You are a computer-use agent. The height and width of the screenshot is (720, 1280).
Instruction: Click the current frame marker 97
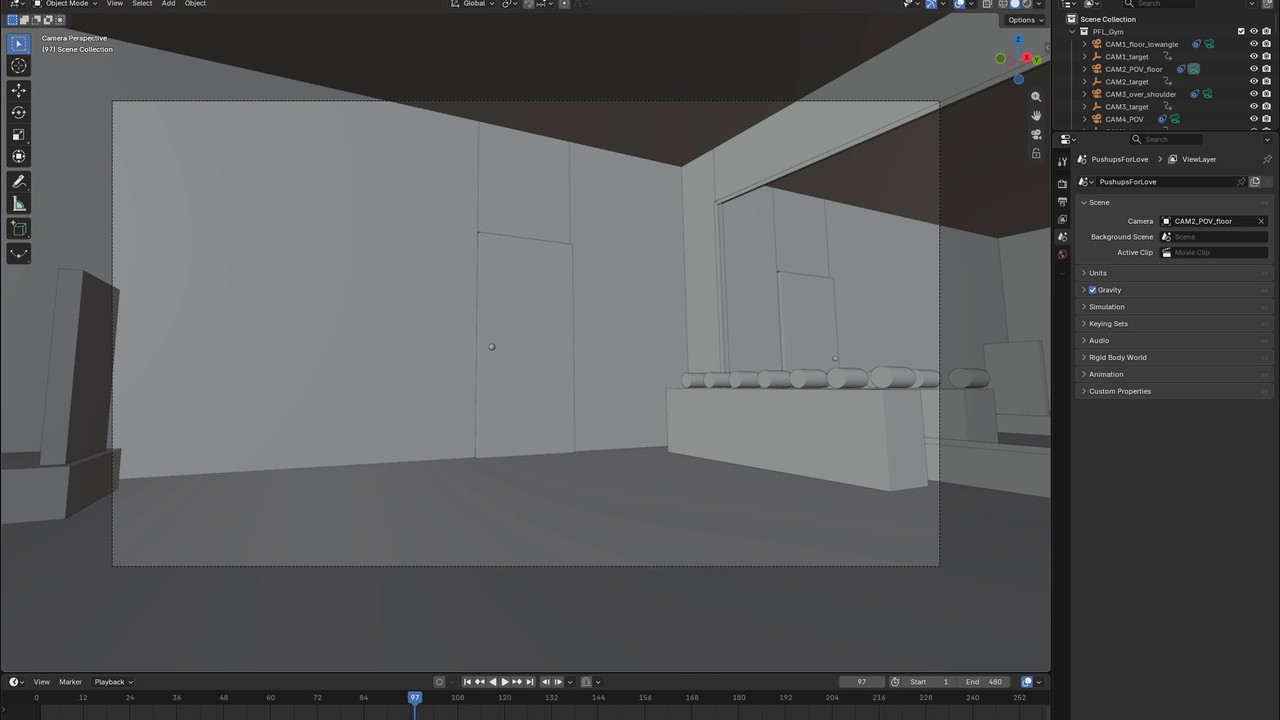[415, 697]
